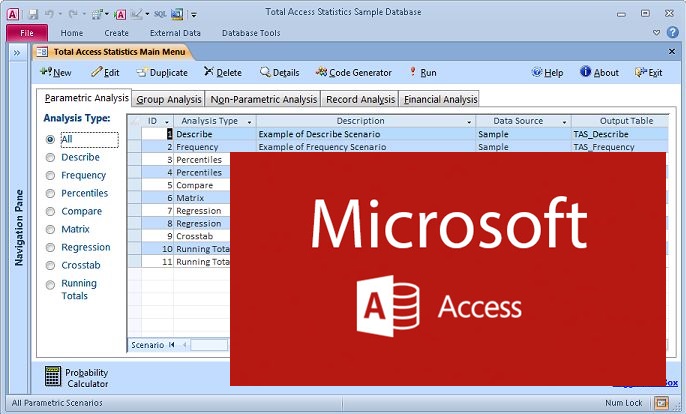This screenshot has height=414, width=686.
Task: Click the form icon on Main Menu tab
Action: (x=42, y=52)
